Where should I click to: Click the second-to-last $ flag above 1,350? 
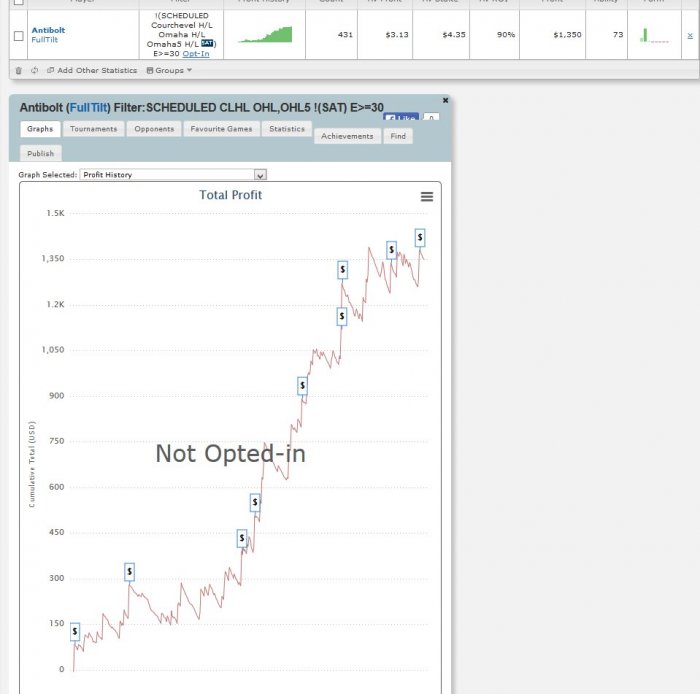tap(392, 250)
